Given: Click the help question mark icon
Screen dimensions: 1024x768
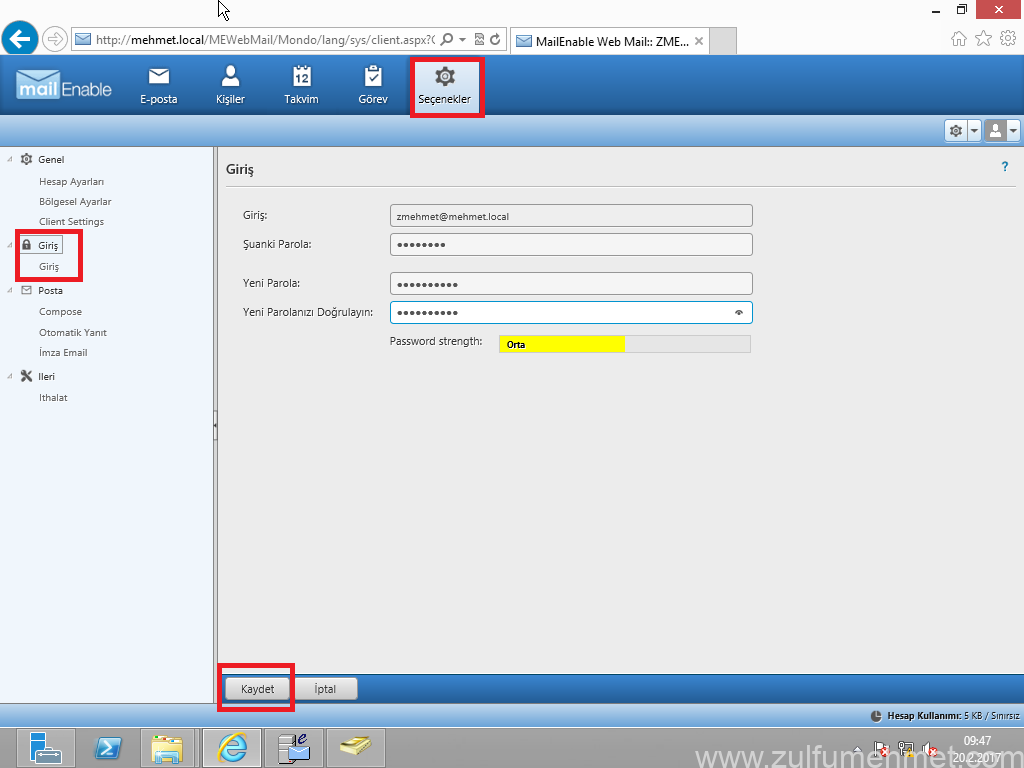Looking at the screenshot, I should (1005, 167).
